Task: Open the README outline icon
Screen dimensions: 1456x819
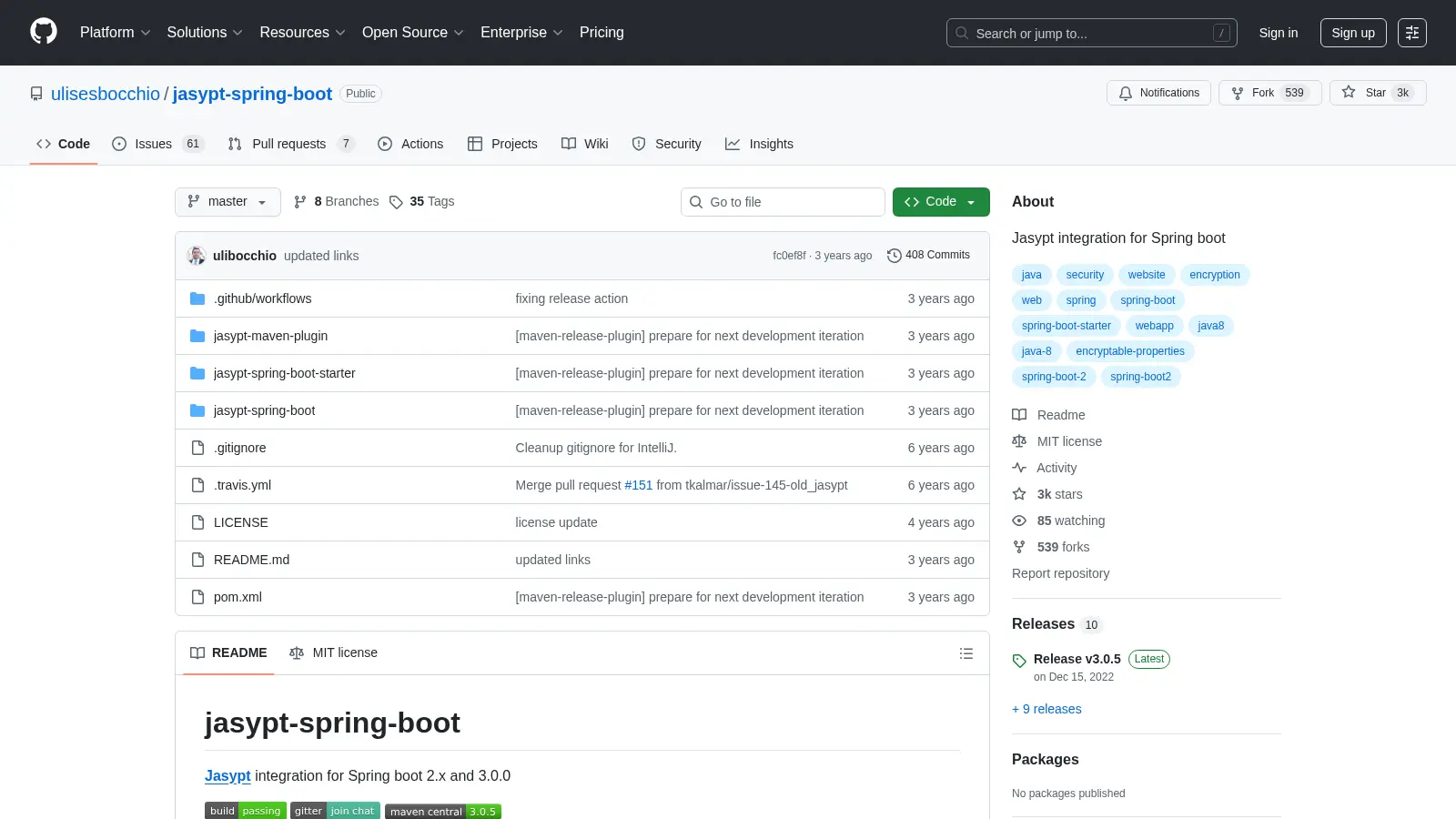Action: click(966, 653)
